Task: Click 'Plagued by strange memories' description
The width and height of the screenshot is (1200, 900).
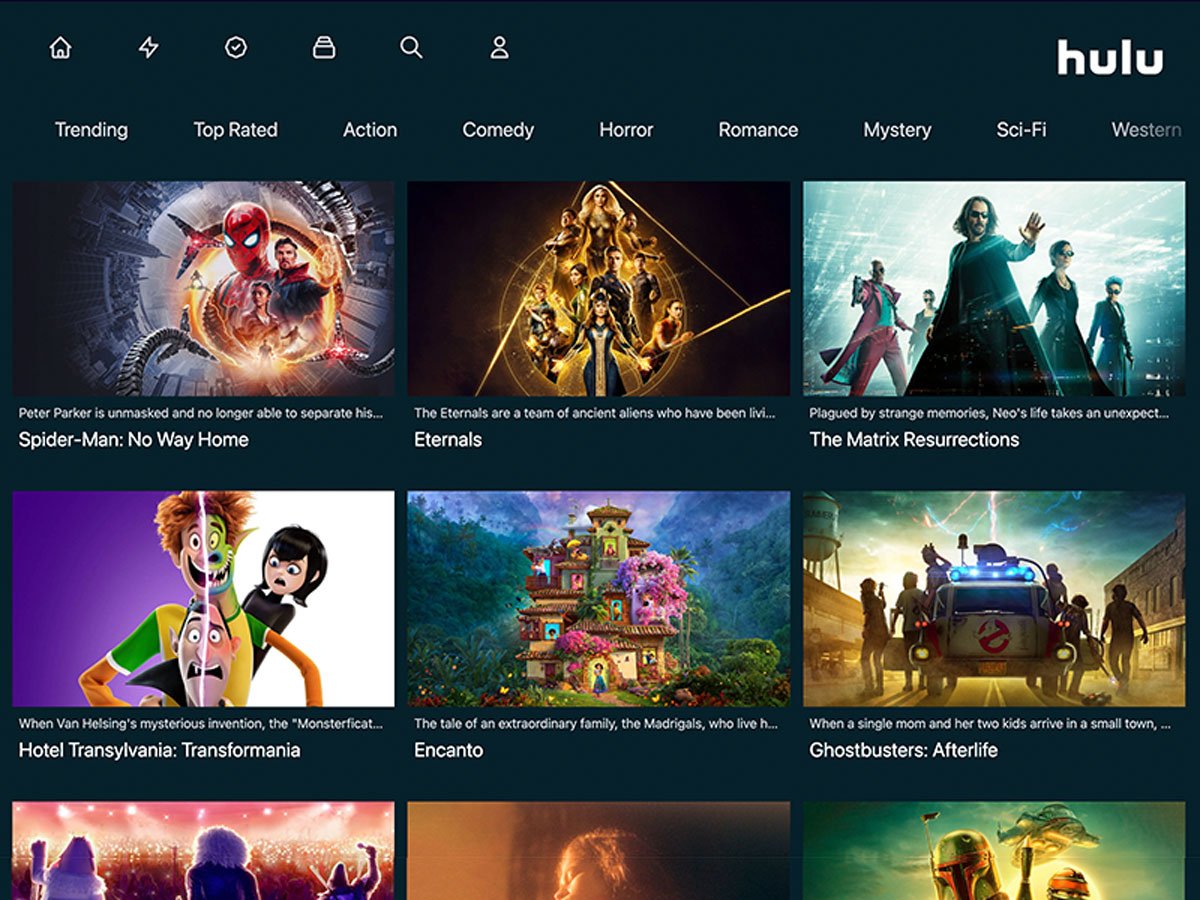Action: coord(989,413)
